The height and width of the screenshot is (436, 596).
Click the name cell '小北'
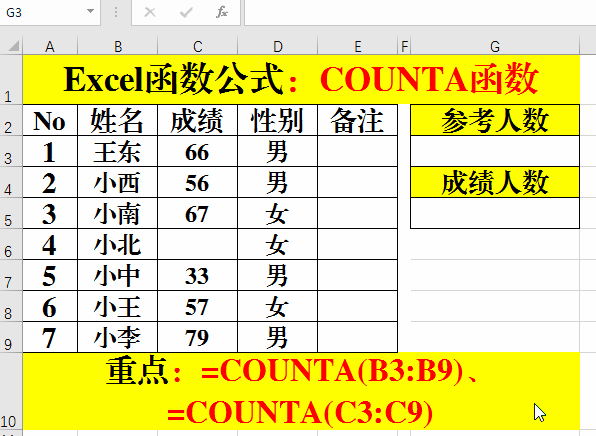pyautogui.click(x=117, y=244)
